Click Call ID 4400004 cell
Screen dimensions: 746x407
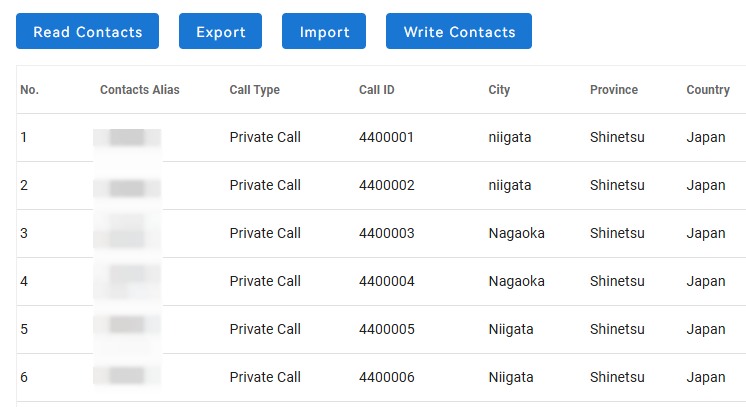pos(386,281)
